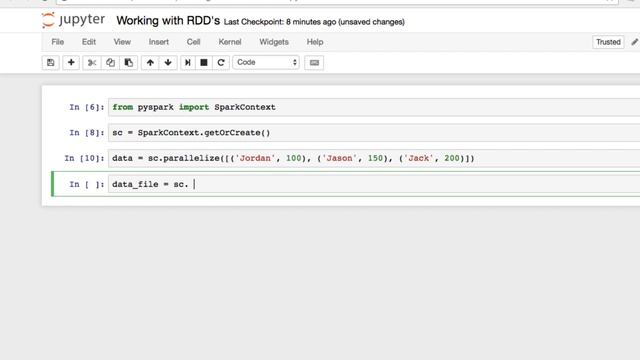Screen dimensions: 640x360
Task: Open the cell type Code dropdown
Action: (266, 62)
